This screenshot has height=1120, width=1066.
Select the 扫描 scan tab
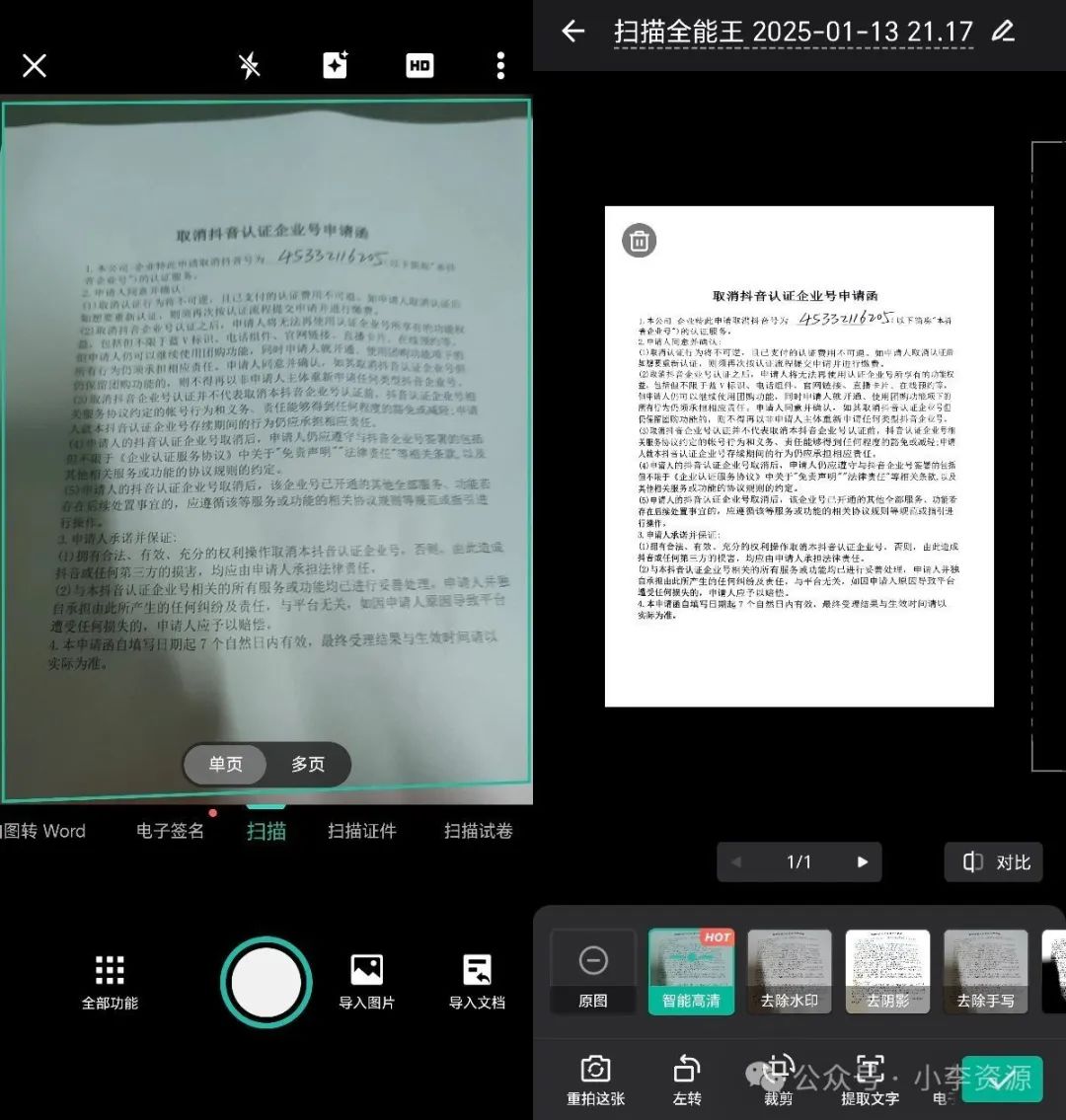[266, 831]
